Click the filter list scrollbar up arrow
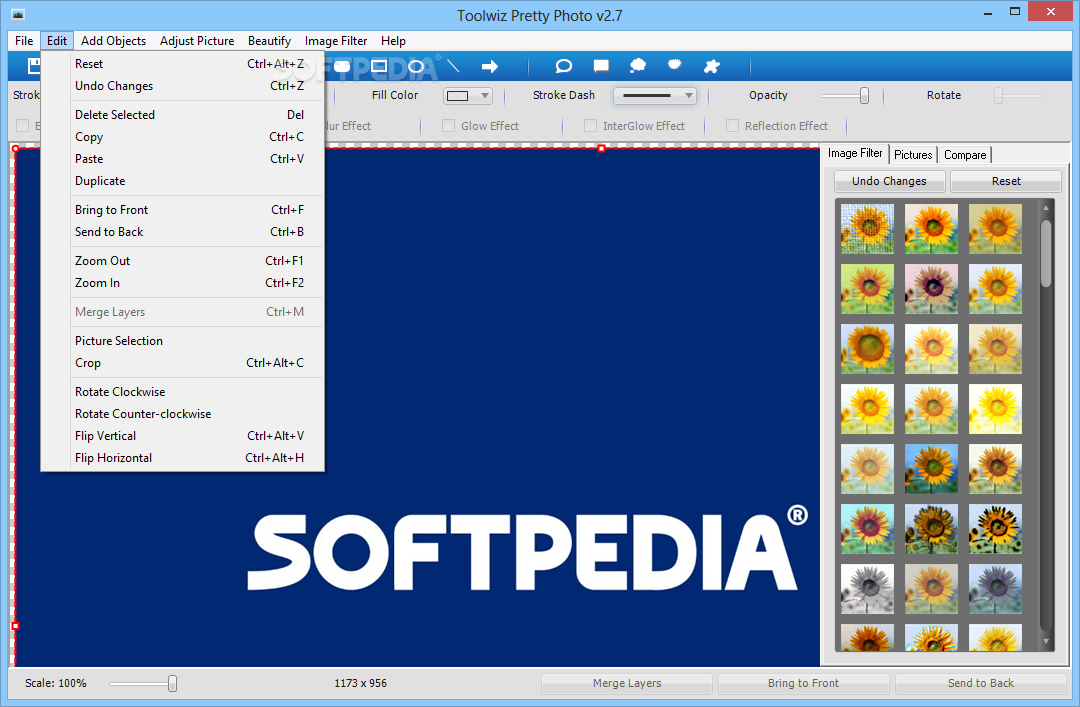This screenshot has width=1080, height=707. click(x=1046, y=207)
